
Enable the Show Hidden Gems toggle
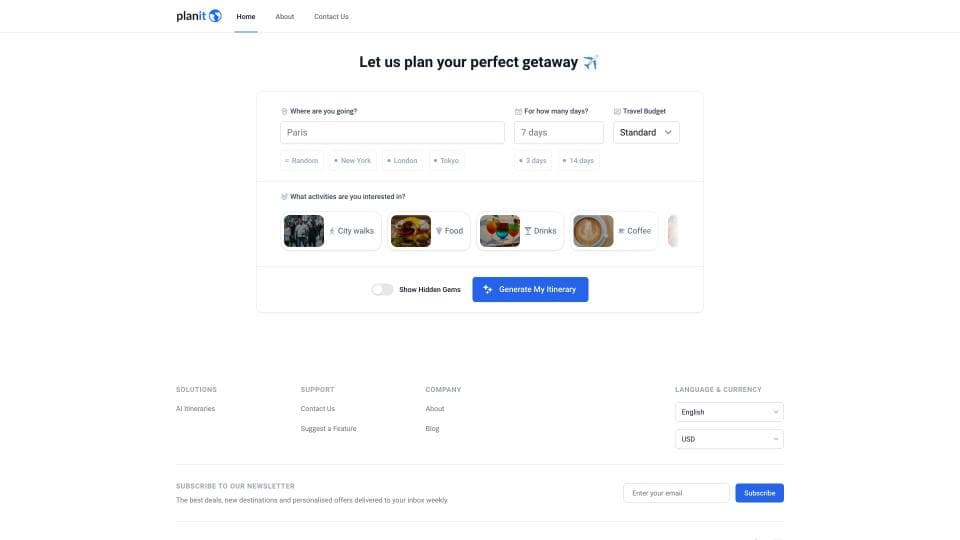[383, 290]
